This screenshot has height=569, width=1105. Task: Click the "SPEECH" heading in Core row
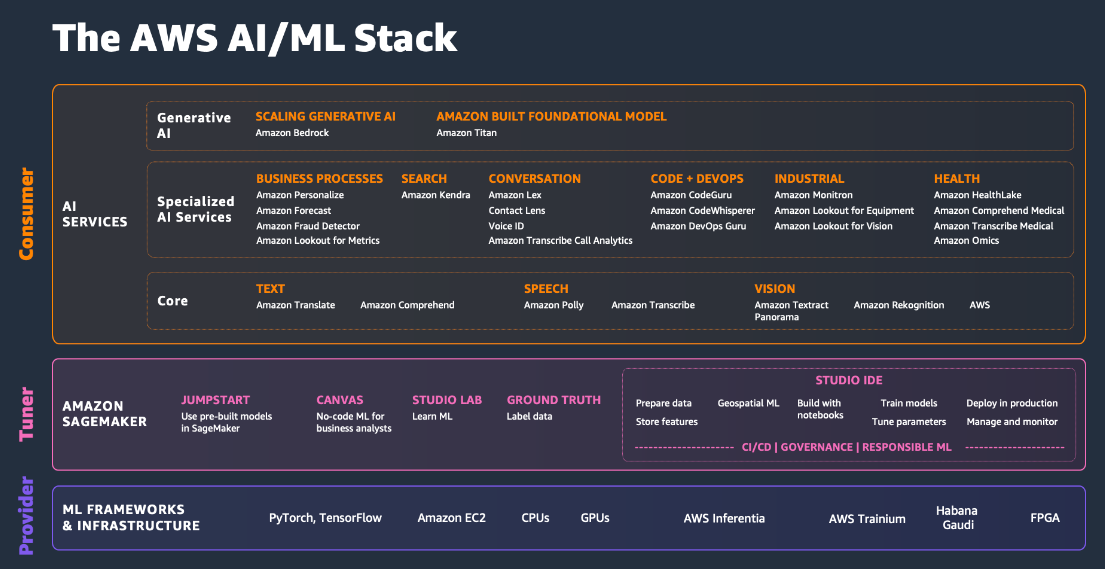tap(546, 289)
